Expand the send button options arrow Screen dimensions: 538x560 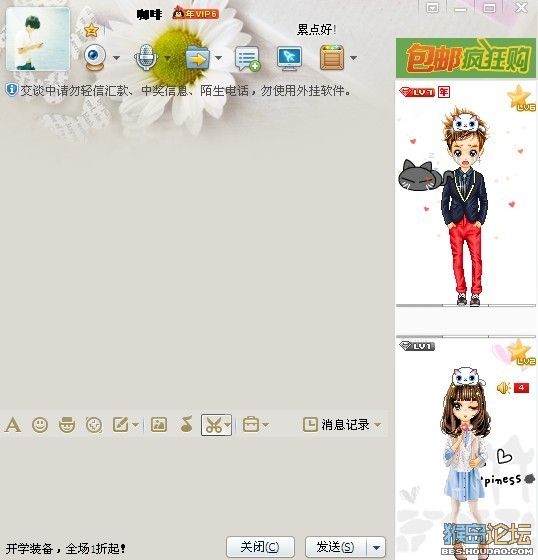coord(376,547)
